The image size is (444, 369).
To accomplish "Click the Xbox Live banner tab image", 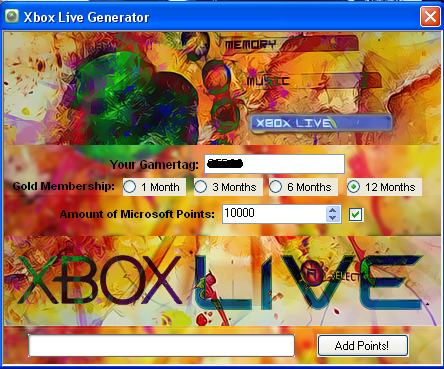I will 321,123.
